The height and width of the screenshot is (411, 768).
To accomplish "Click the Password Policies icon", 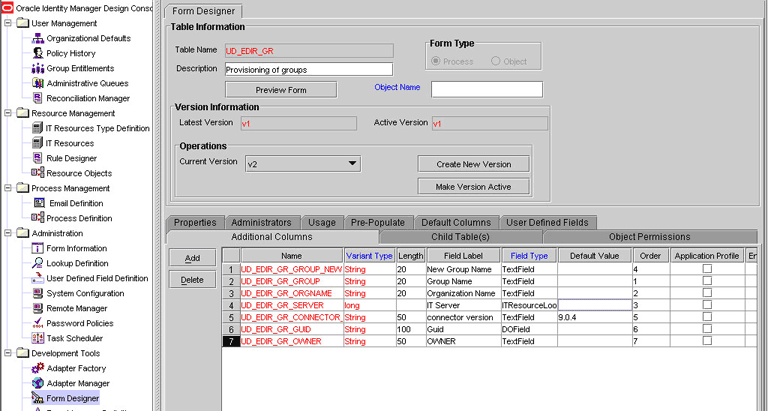I will point(38,323).
